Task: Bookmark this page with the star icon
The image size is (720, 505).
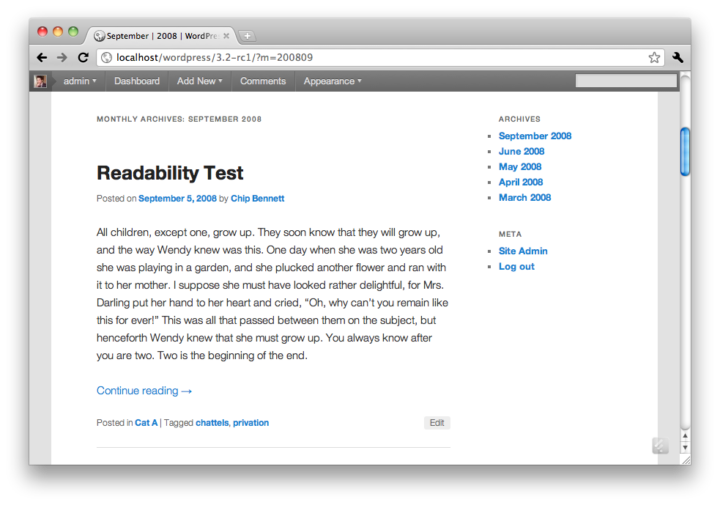Action: [654, 57]
